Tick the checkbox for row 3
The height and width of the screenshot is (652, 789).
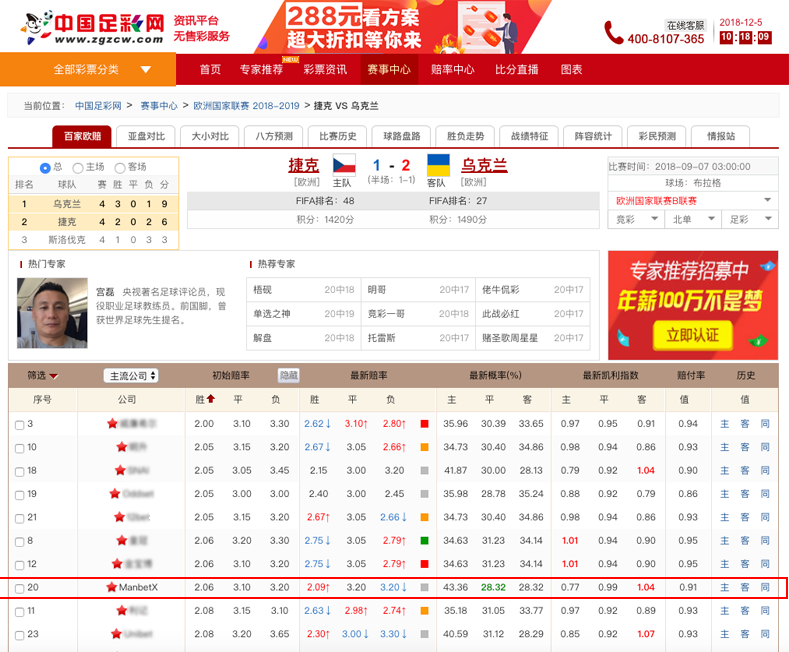tap(19, 425)
